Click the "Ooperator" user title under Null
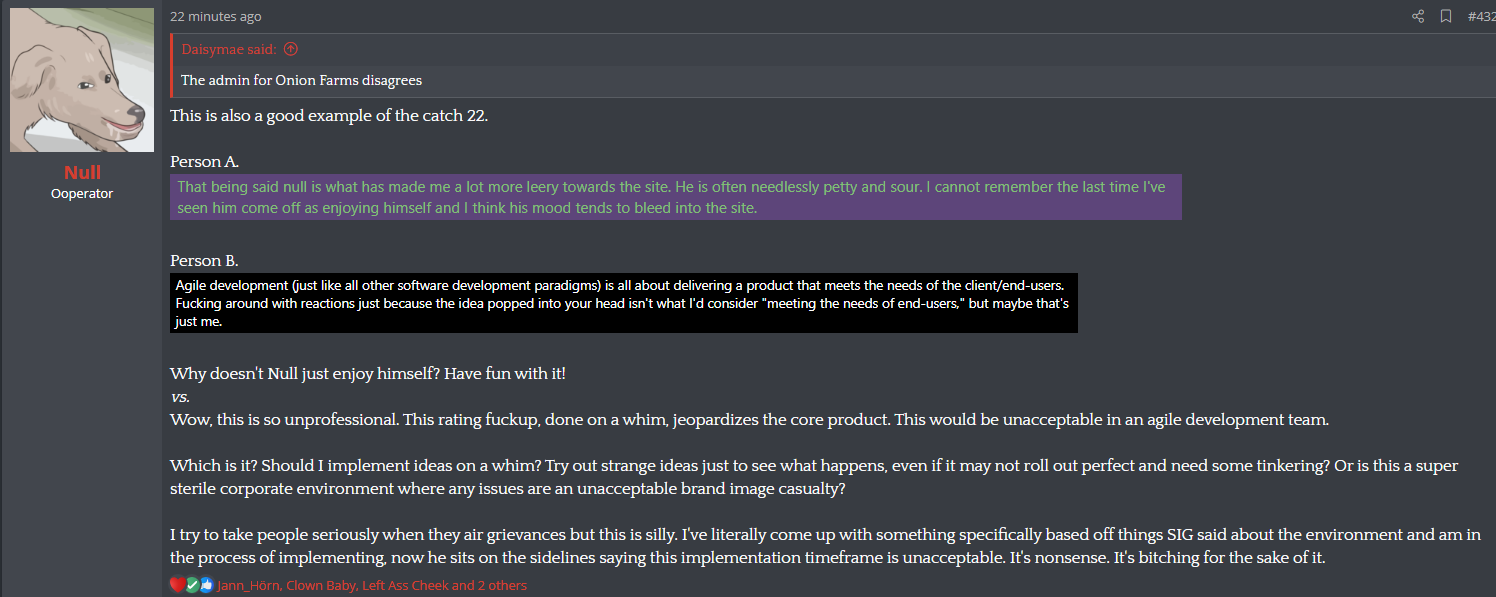1496x597 pixels. (82, 194)
